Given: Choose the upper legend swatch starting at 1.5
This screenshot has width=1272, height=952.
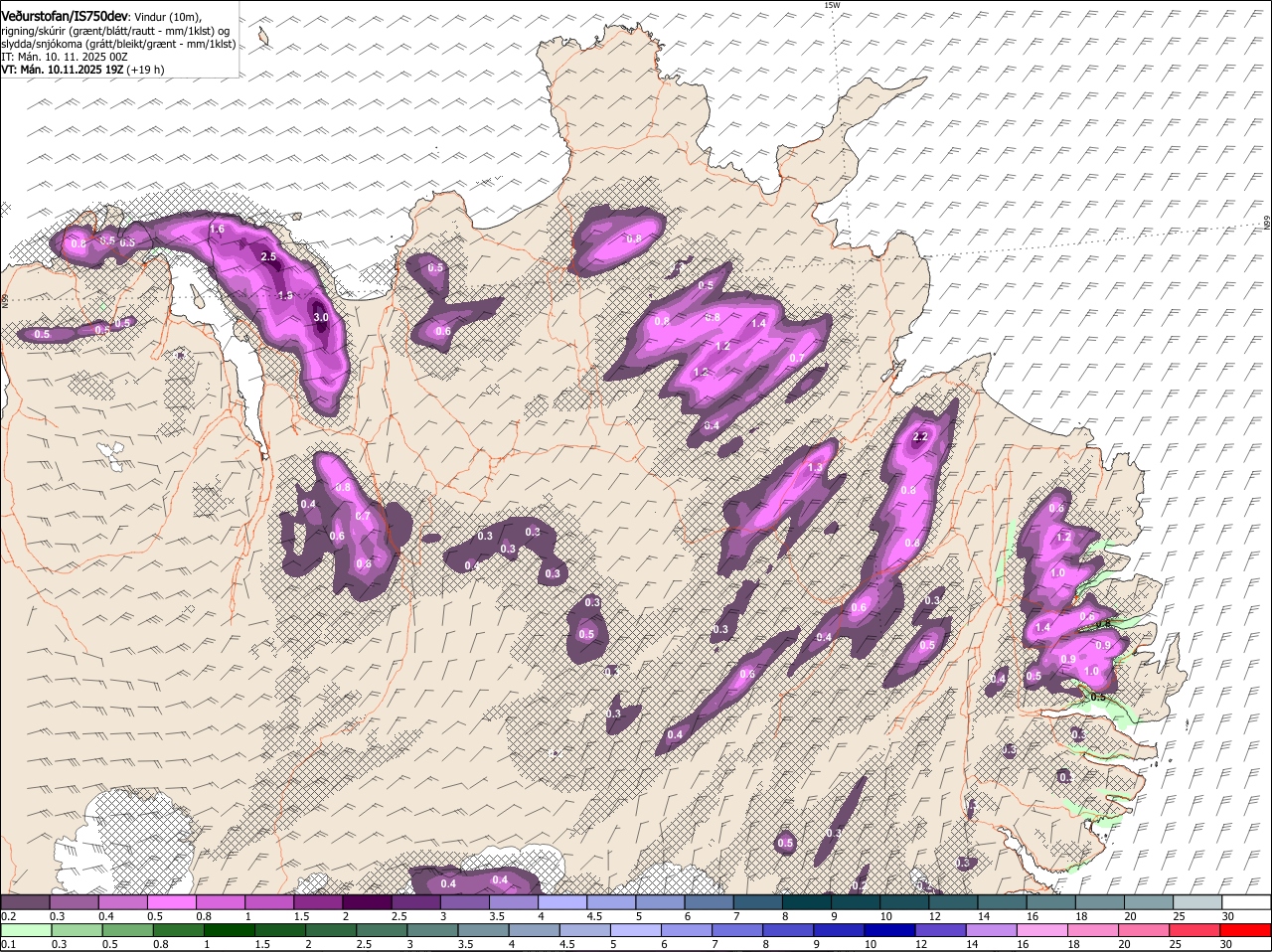Looking at the screenshot, I should (318, 901).
